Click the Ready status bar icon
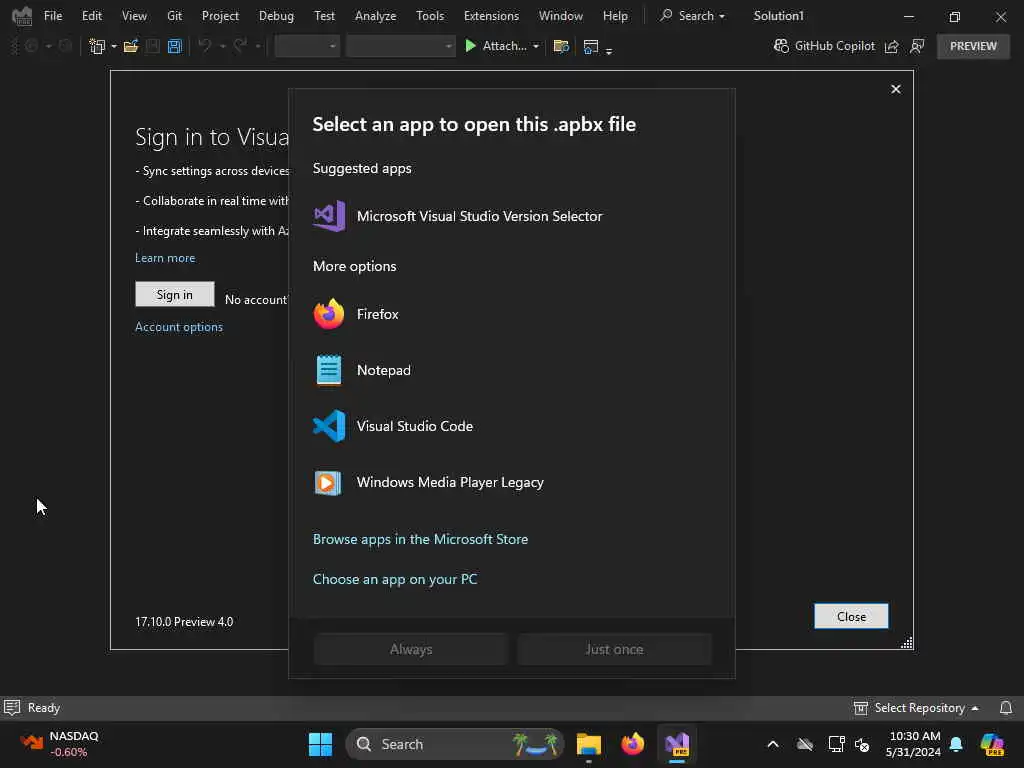 pos(12,708)
